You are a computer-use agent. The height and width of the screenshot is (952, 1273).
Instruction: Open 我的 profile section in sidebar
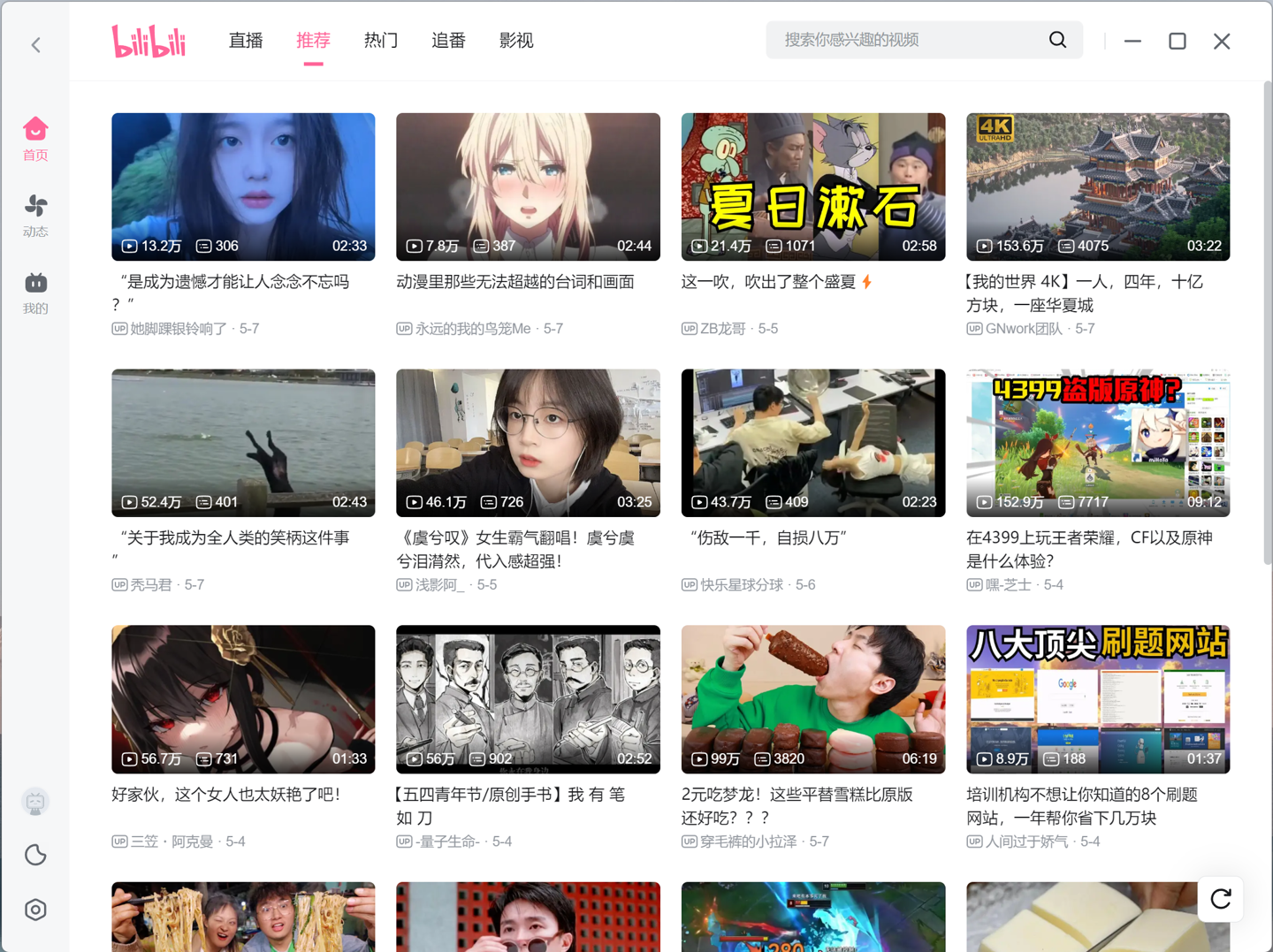click(35, 293)
